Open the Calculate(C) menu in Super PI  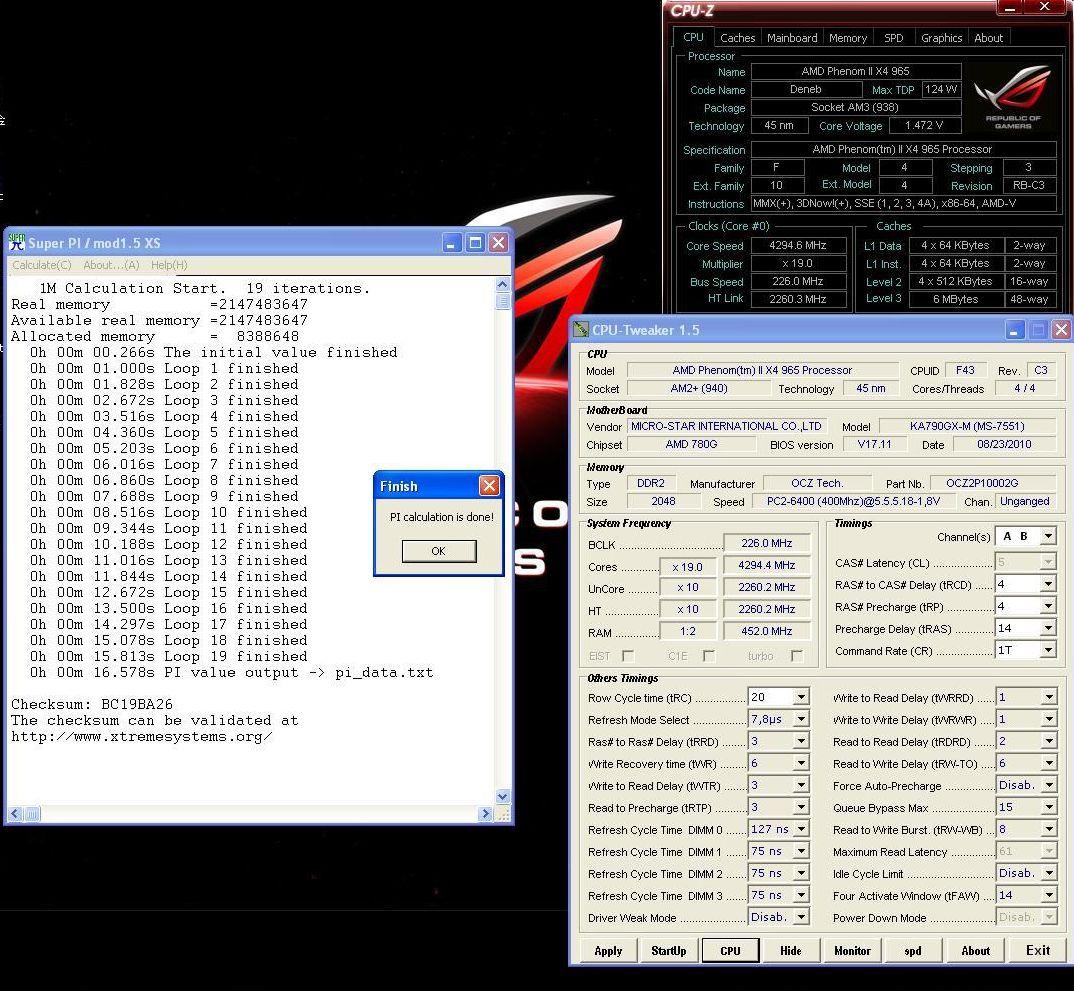pyautogui.click(x=42, y=265)
